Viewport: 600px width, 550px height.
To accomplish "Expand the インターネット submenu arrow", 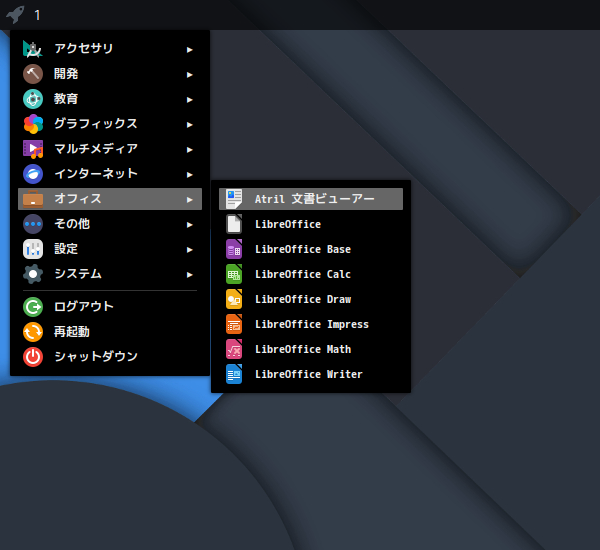I will pos(189,175).
